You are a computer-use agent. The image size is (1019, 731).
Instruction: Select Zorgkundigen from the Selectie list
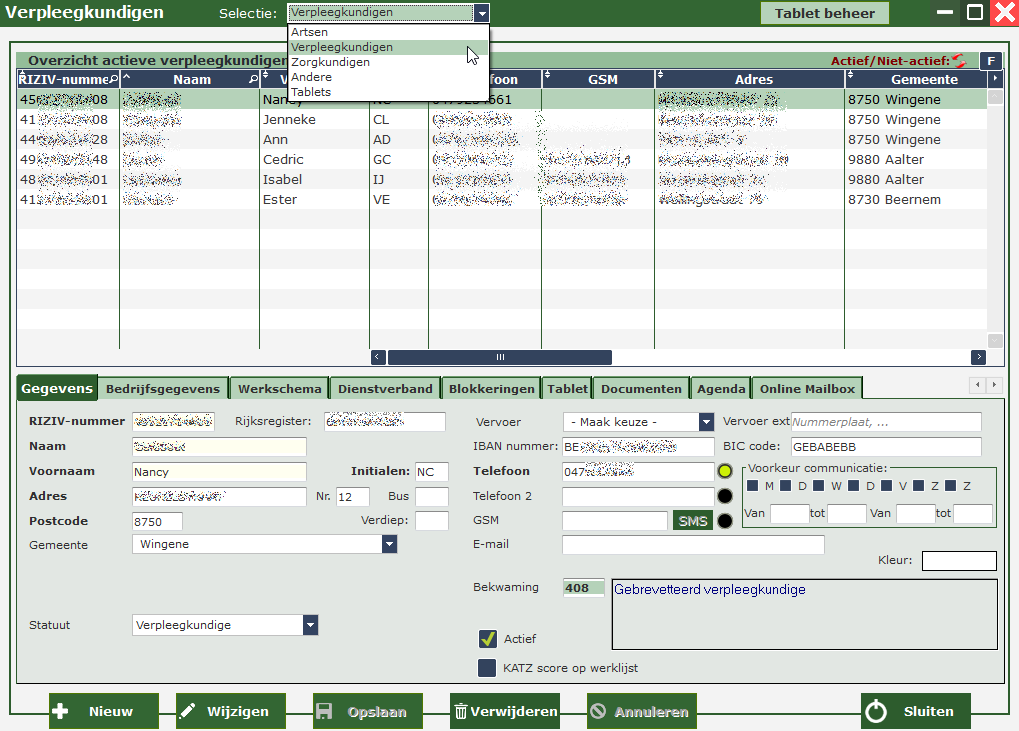[330, 62]
